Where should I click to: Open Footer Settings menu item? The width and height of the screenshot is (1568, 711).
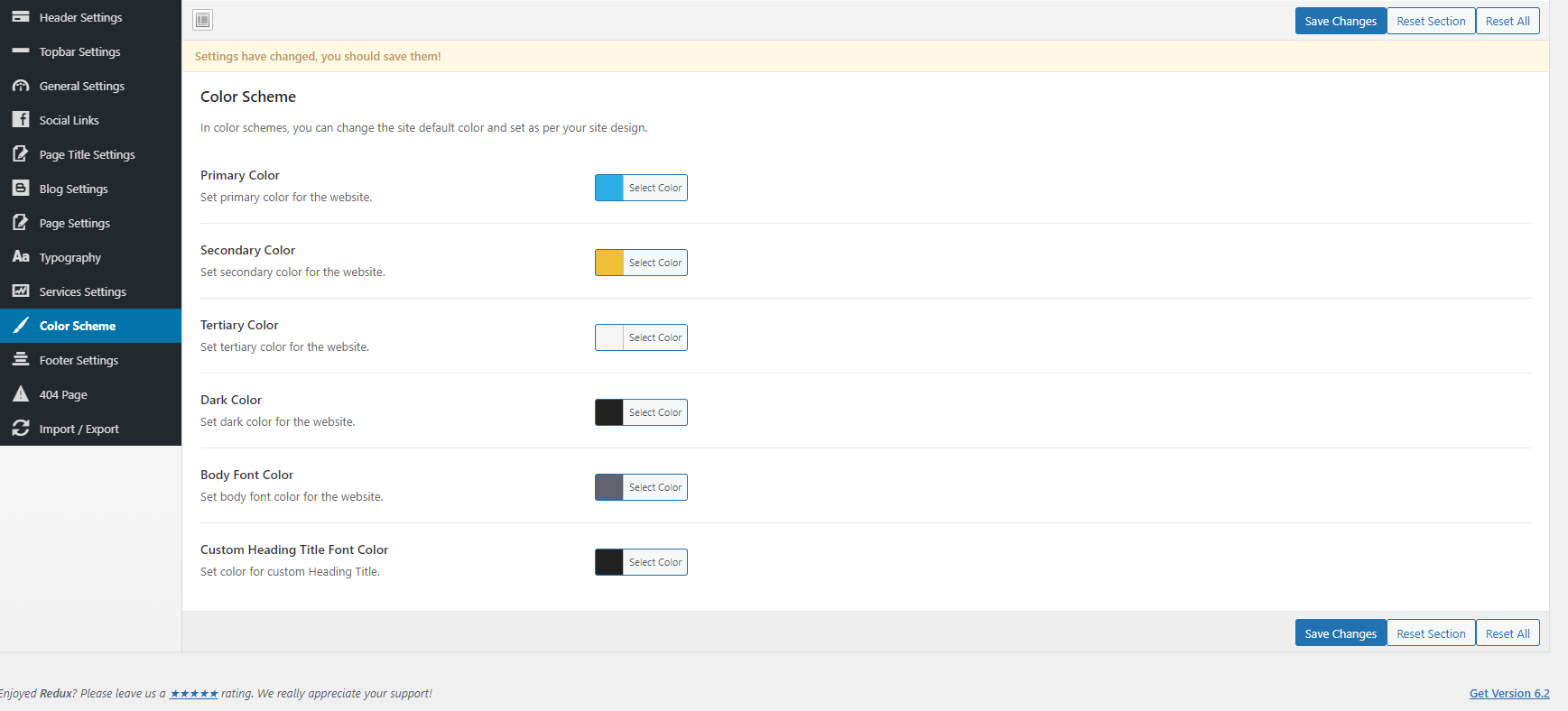[x=79, y=360]
